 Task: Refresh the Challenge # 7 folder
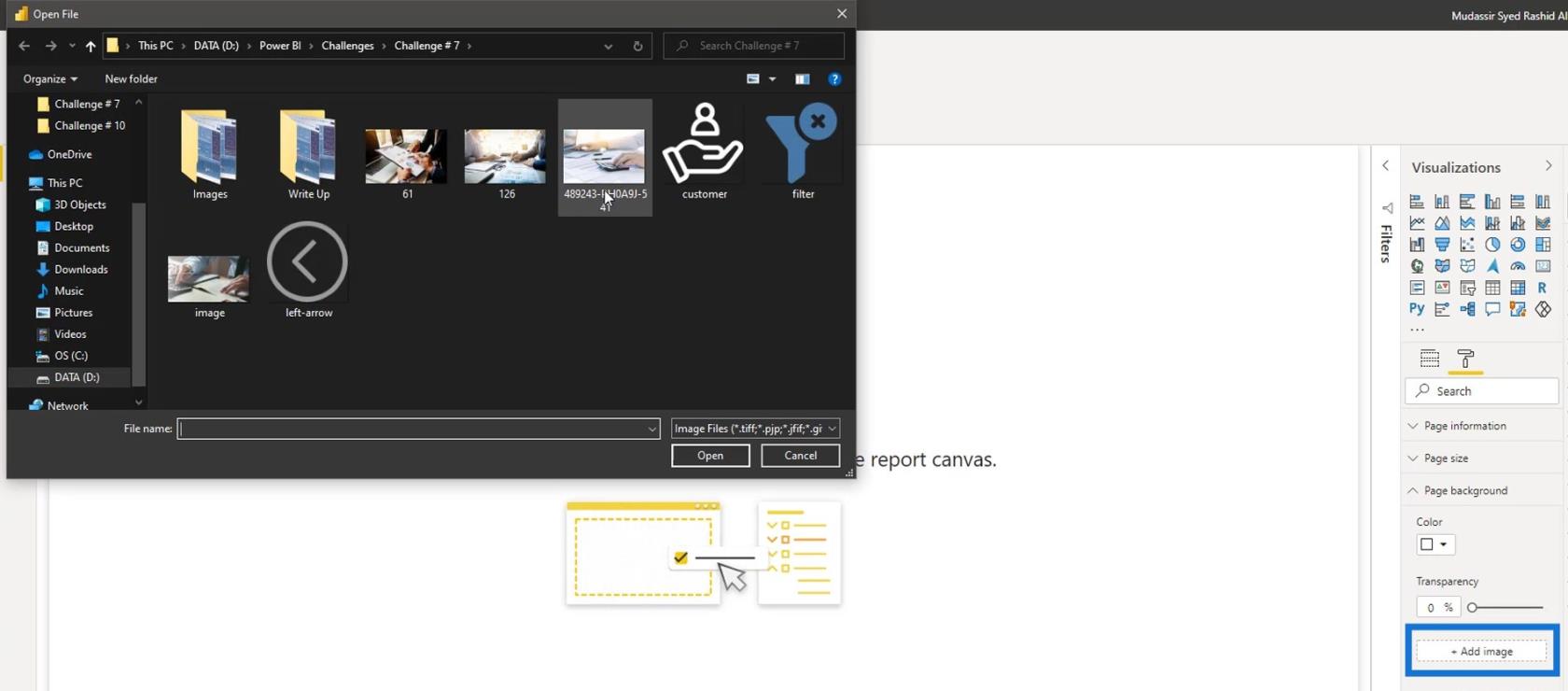click(x=637, y=46)
